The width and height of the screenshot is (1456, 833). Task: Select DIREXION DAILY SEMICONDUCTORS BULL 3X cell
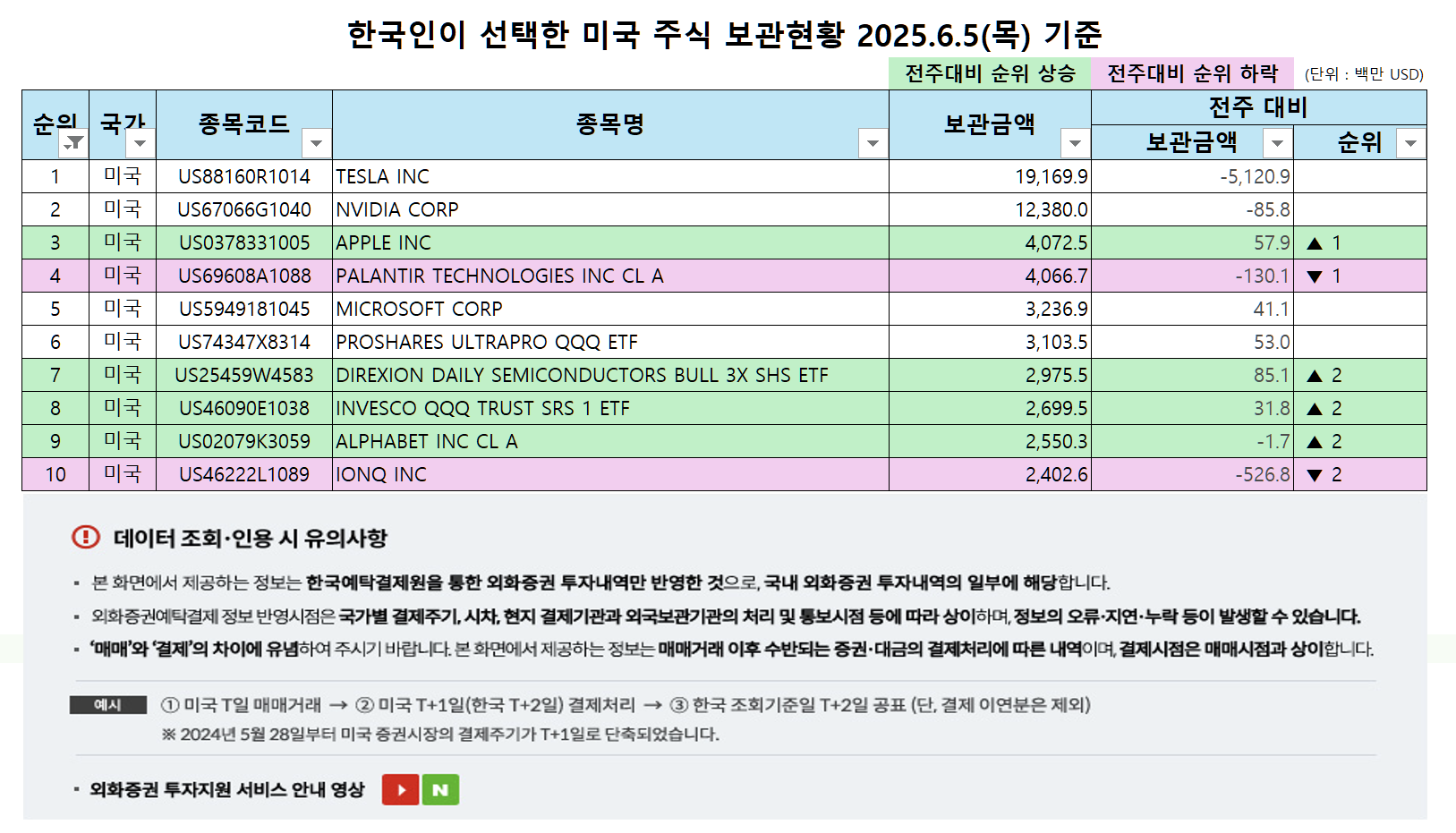610,375
